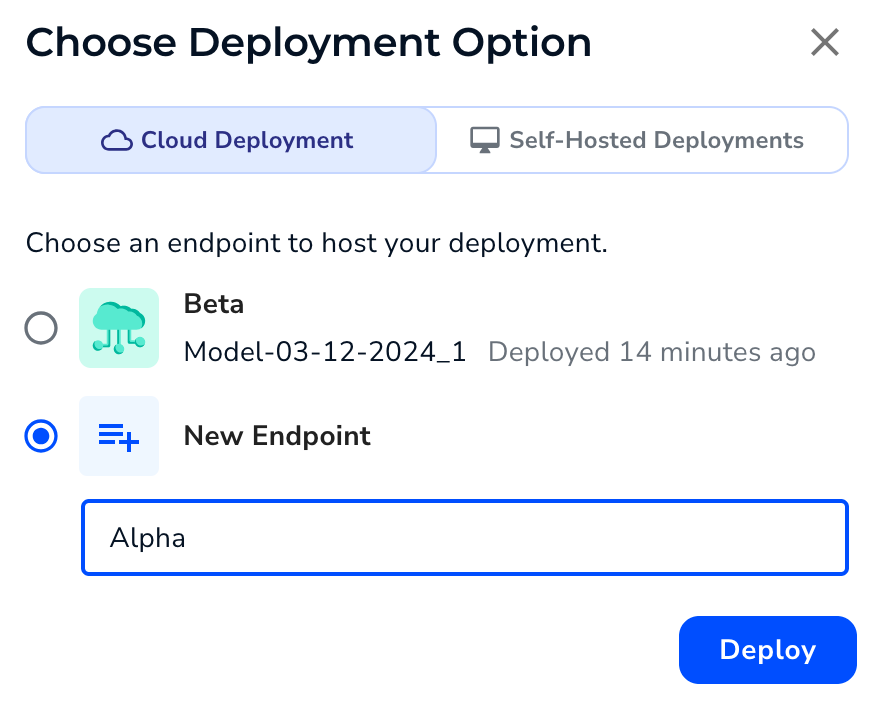This screenshot has width=883, height=703.
Task: Click the Model-03-12-2024_1 model name
Action: [325, 352]
